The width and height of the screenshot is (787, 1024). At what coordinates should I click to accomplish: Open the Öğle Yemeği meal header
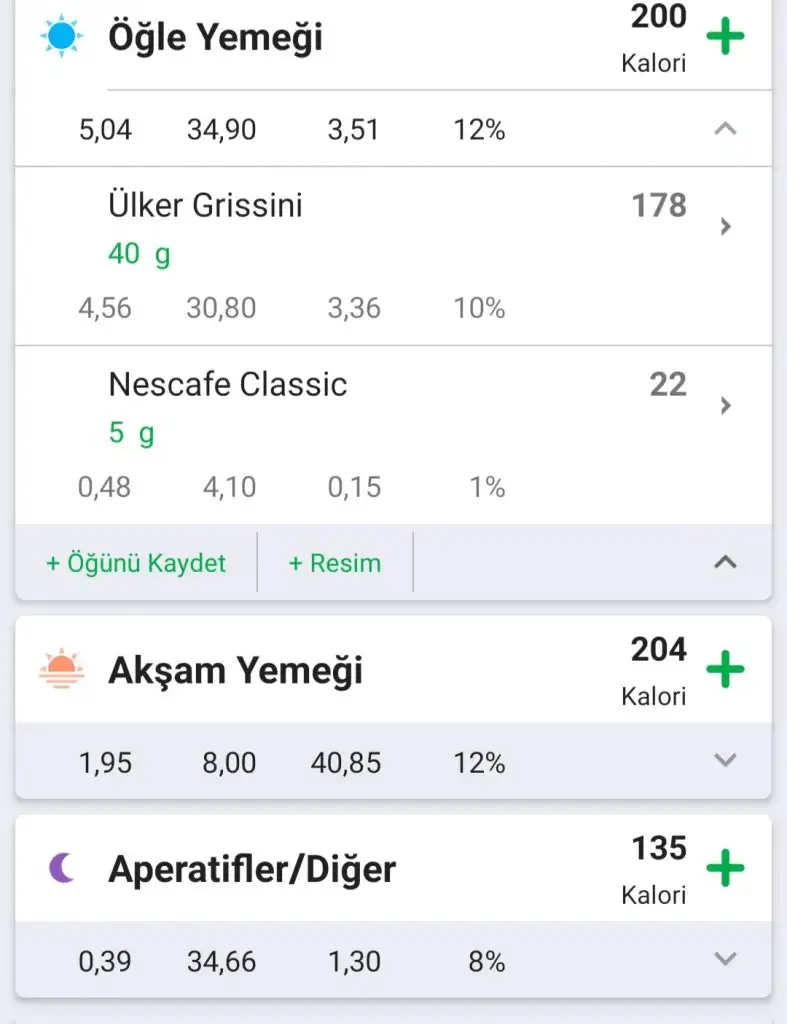(x=215, y=38)
